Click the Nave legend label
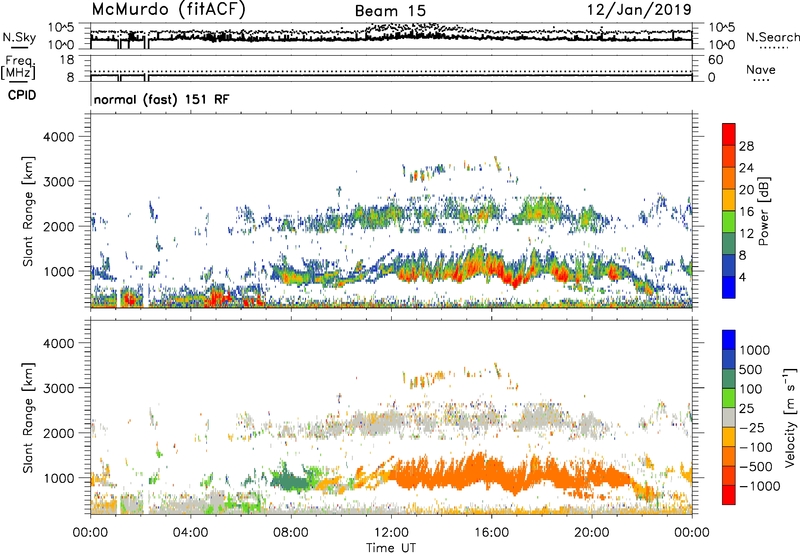This screenshot has height=554, width=800. (761, 69)
